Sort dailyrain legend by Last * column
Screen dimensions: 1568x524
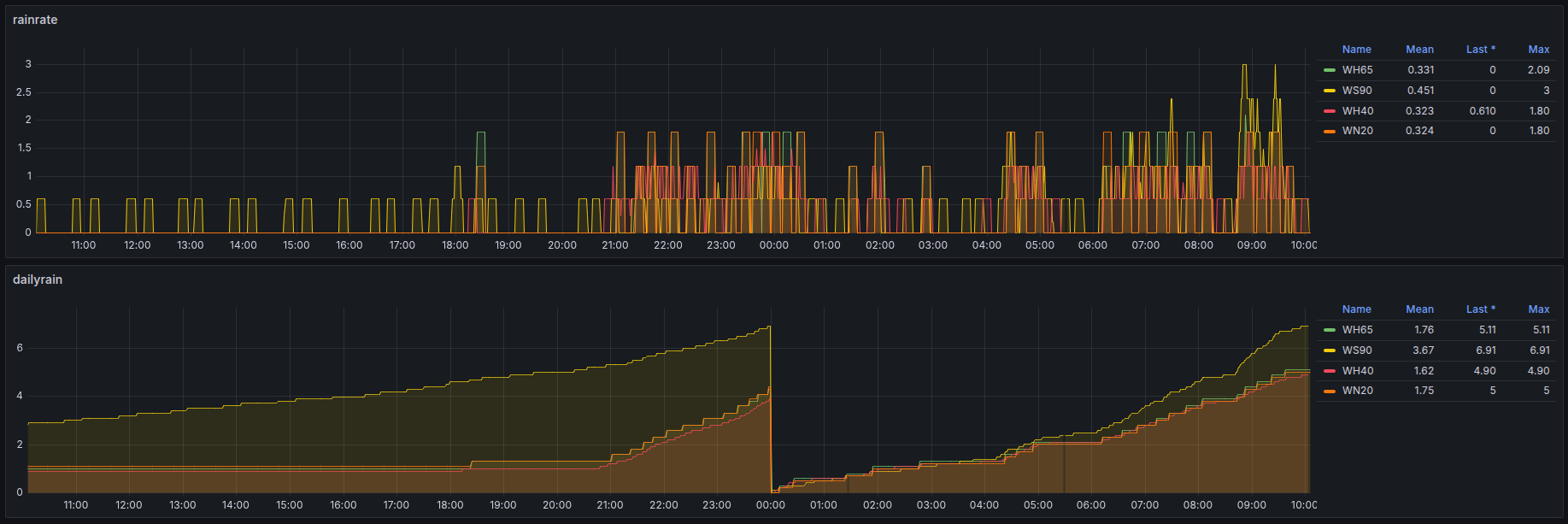click(x=1480, y=309)
